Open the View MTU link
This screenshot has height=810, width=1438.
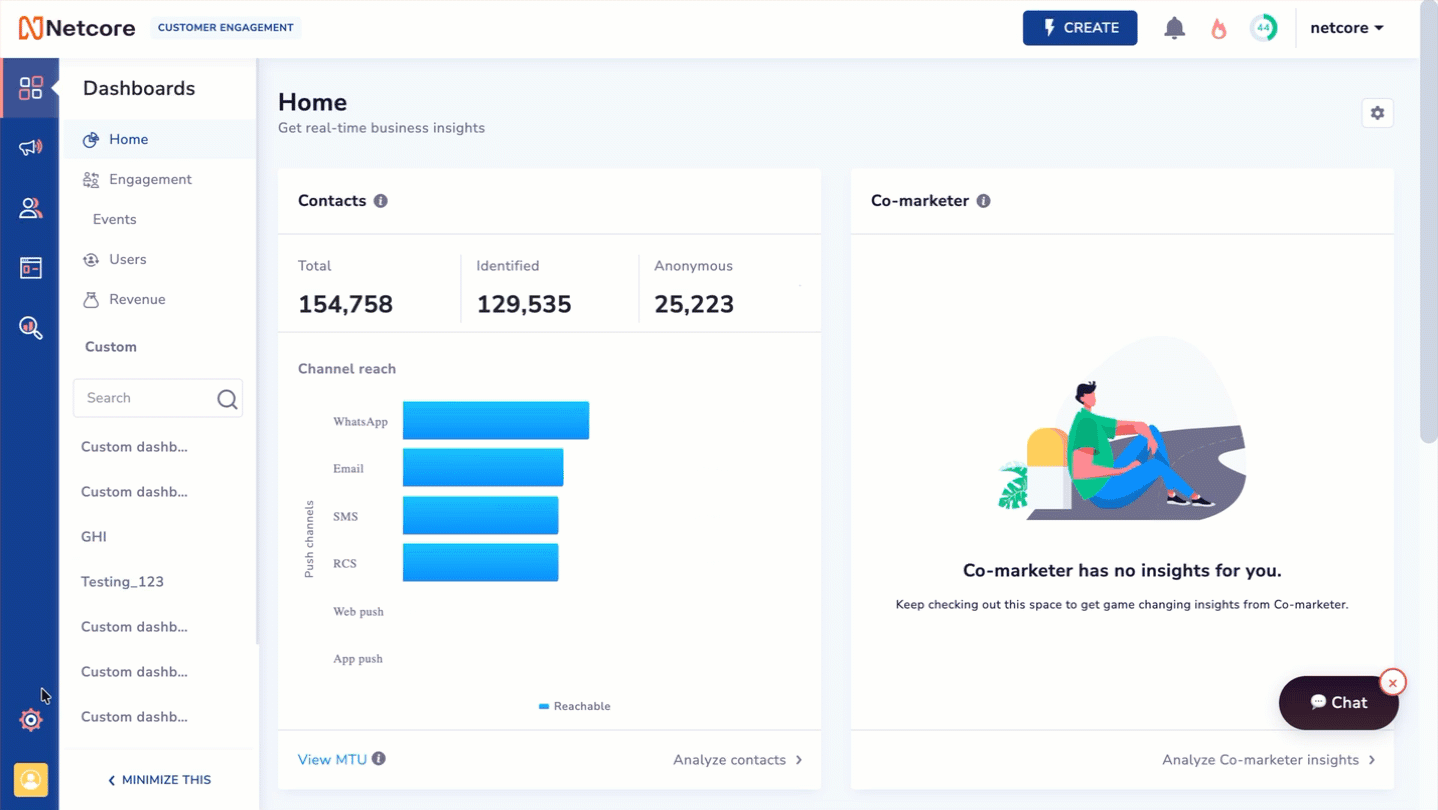click(x=332, y=760)
